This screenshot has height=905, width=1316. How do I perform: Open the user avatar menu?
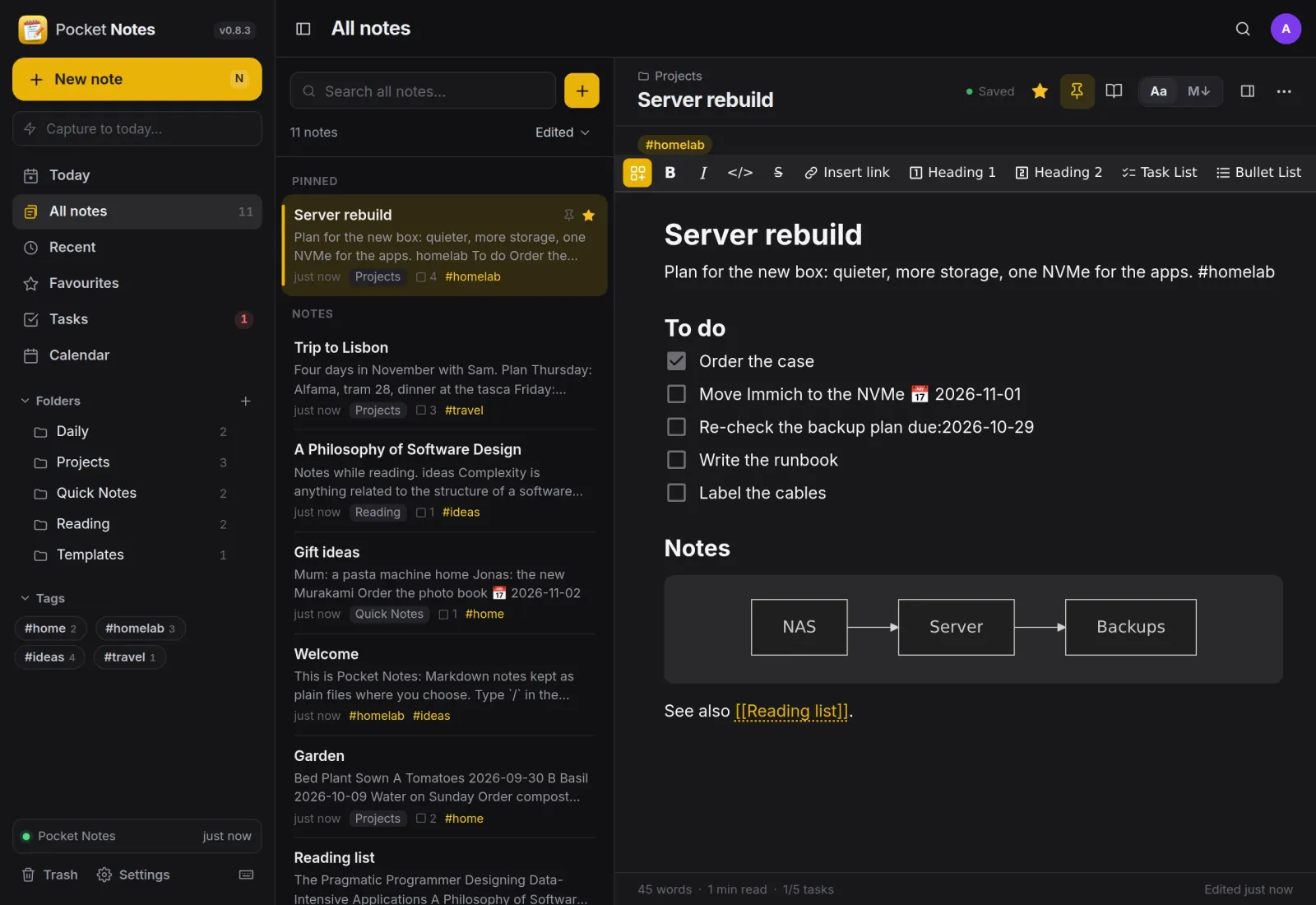tap(1286, 29)
